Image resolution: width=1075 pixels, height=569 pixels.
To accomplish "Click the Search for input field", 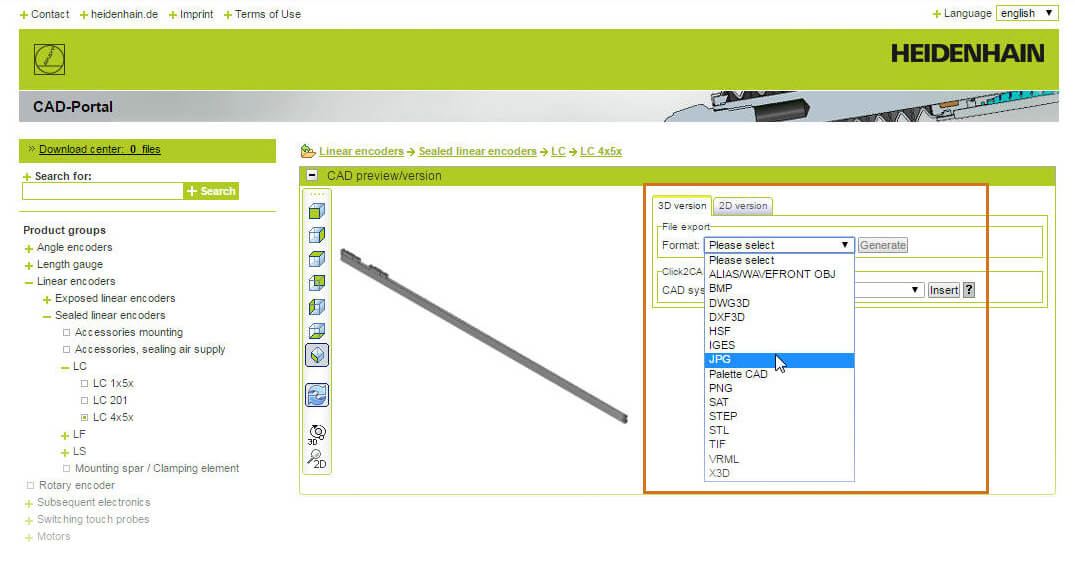I will click(103, 191).
